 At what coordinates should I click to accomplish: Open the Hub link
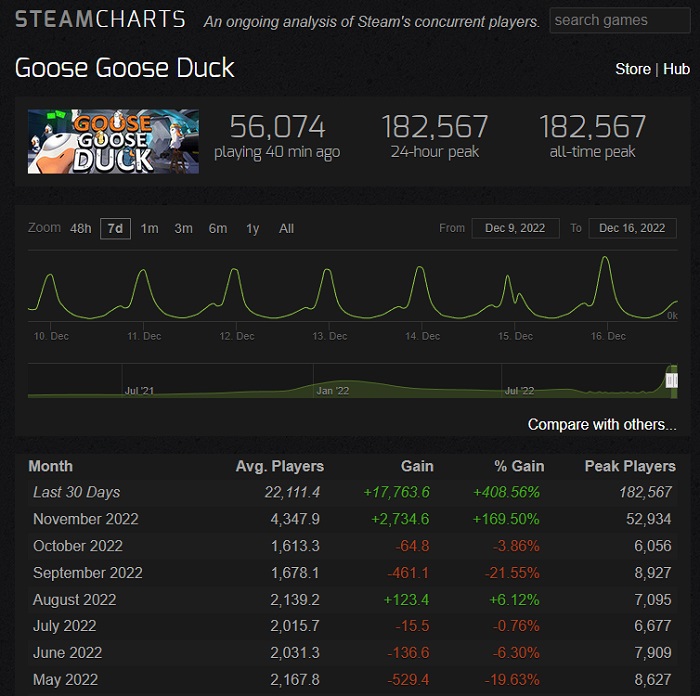pos(677,69)
